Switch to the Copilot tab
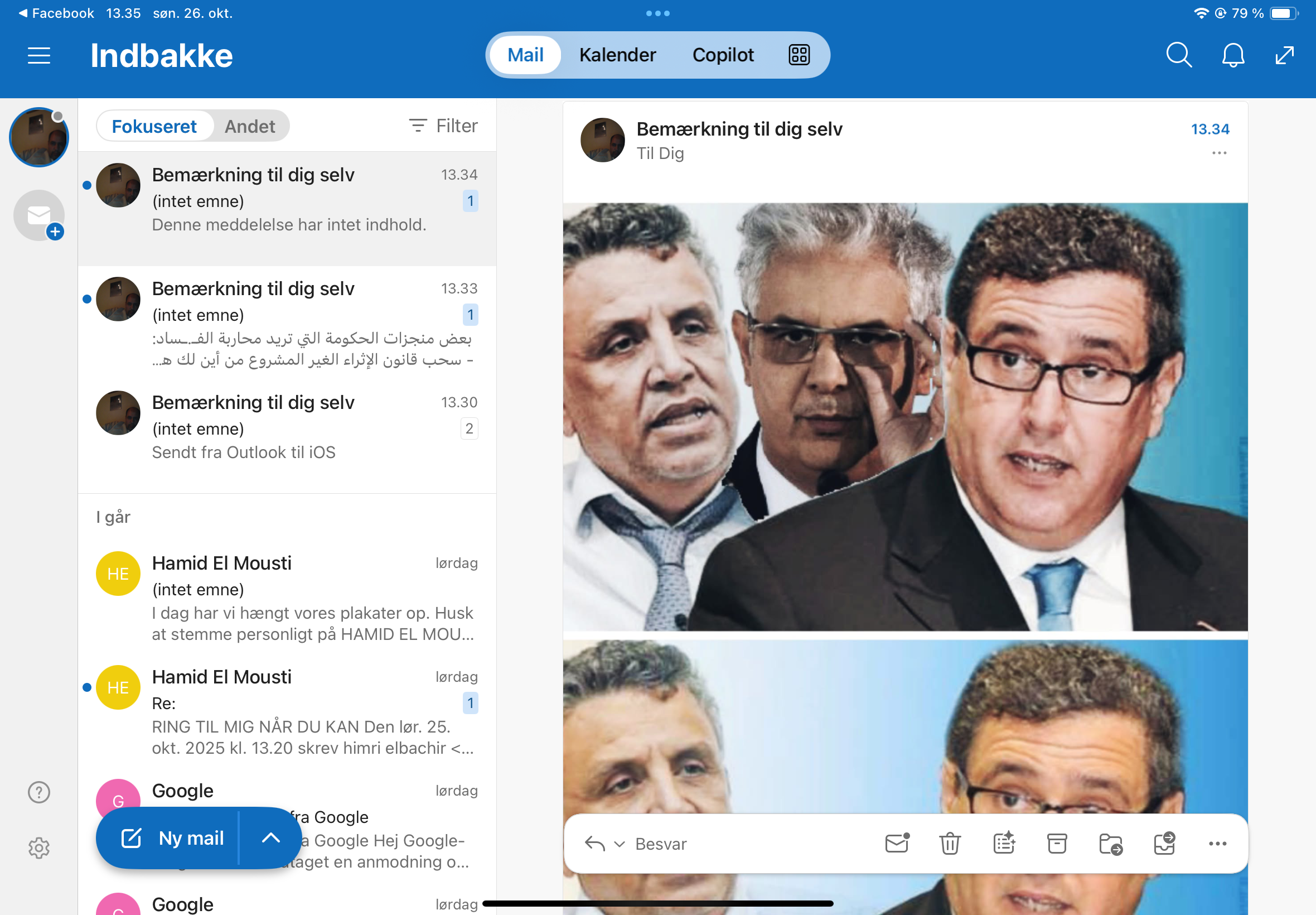The height and width of the screenshot is (915, 1316). 723,55
